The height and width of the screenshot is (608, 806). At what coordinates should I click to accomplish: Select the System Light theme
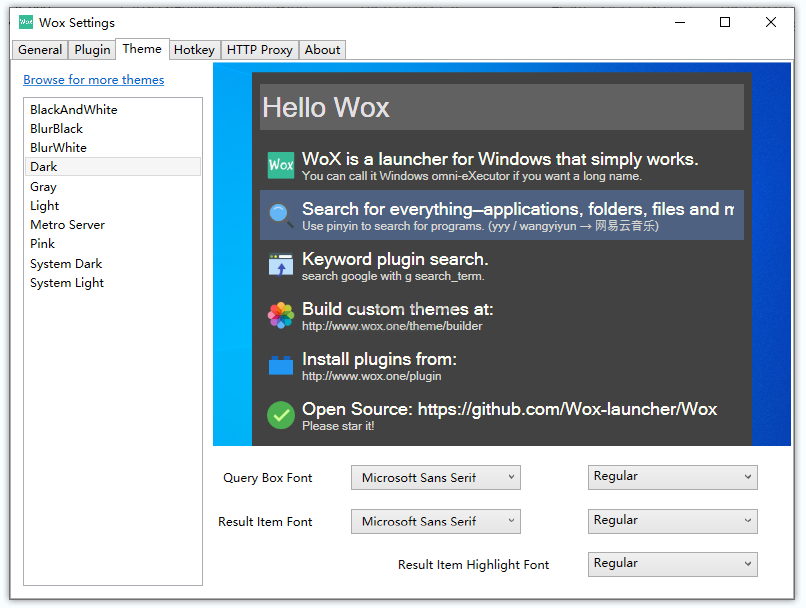67,283
